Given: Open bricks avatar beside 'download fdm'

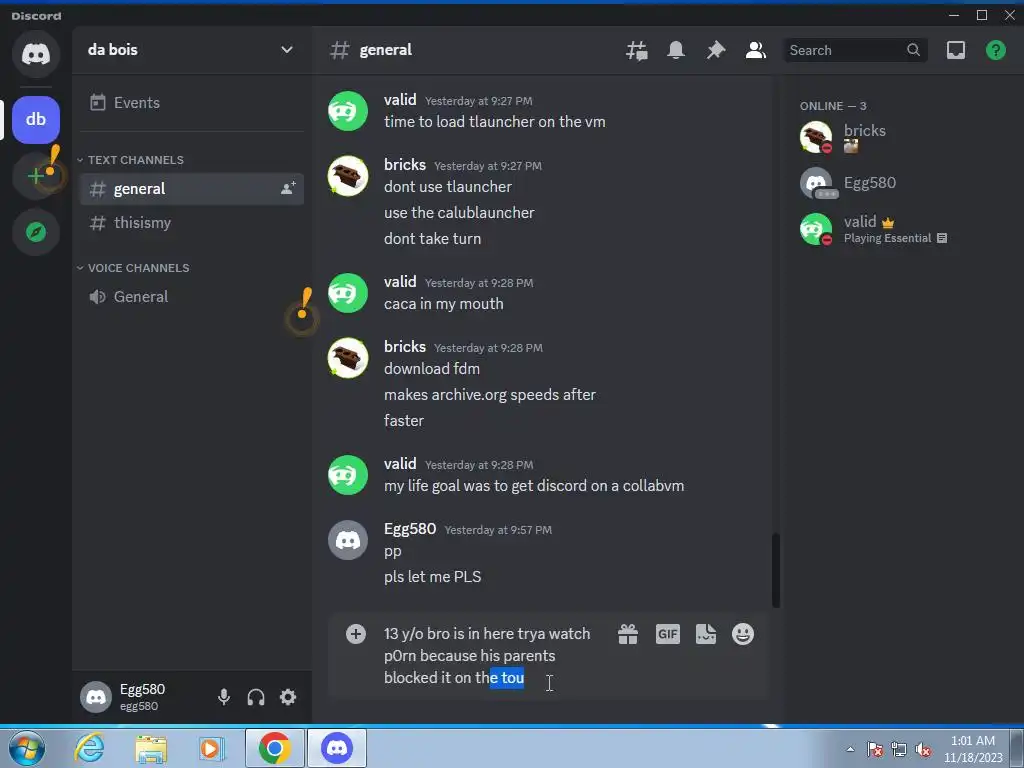Looking at the screenshot, I should [x=347, y=358].
